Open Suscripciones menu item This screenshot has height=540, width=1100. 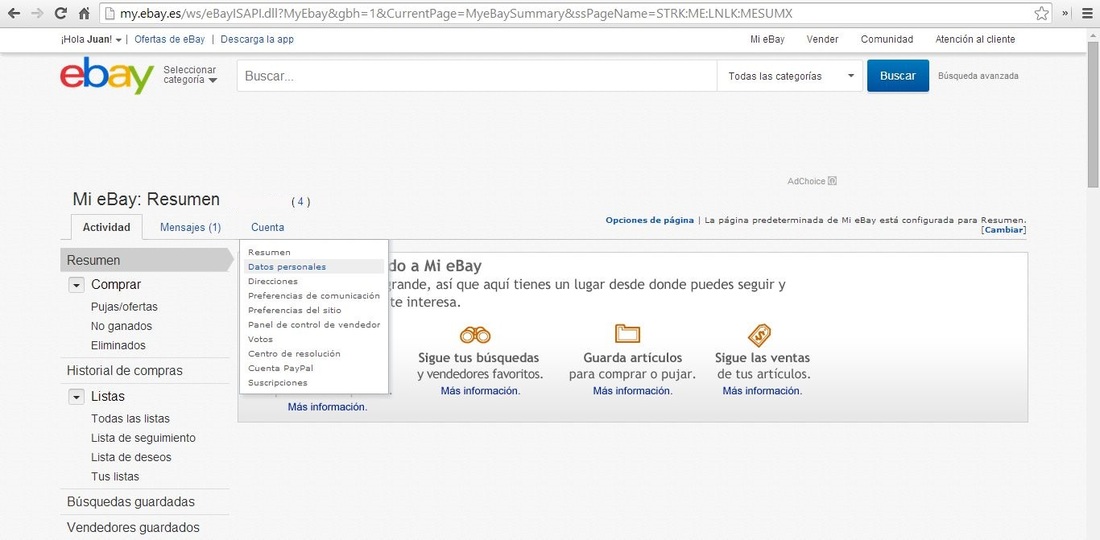(x=278, y=383)
